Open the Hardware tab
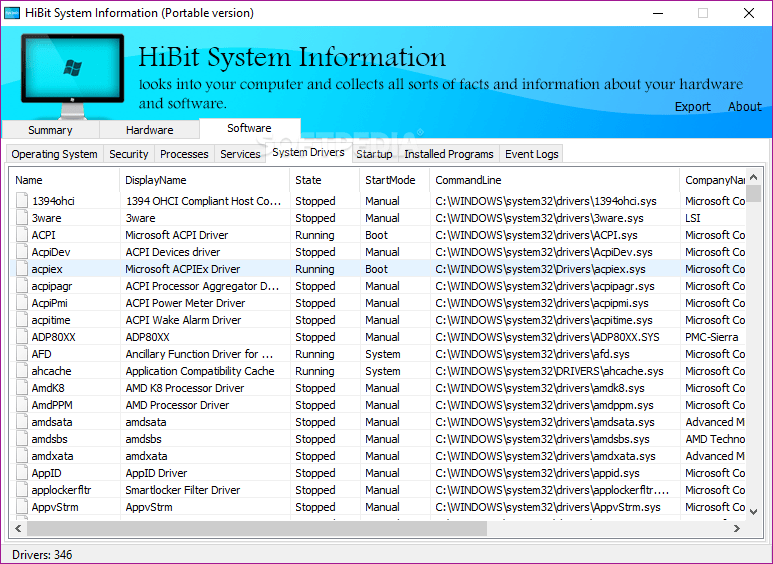The image size is (773, 564). point(149,130)
